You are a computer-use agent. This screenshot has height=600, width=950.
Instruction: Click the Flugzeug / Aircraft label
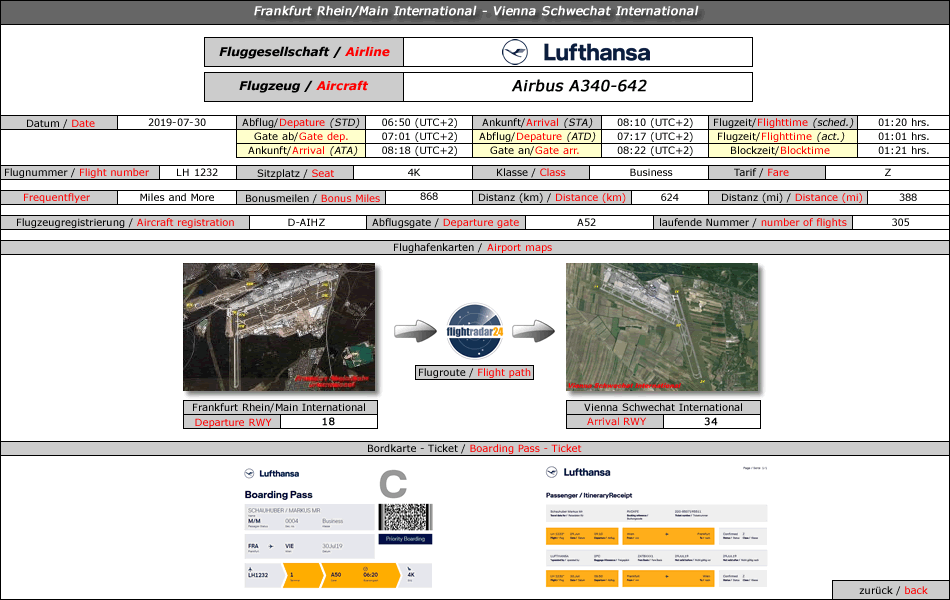click(x=304, y=86)
